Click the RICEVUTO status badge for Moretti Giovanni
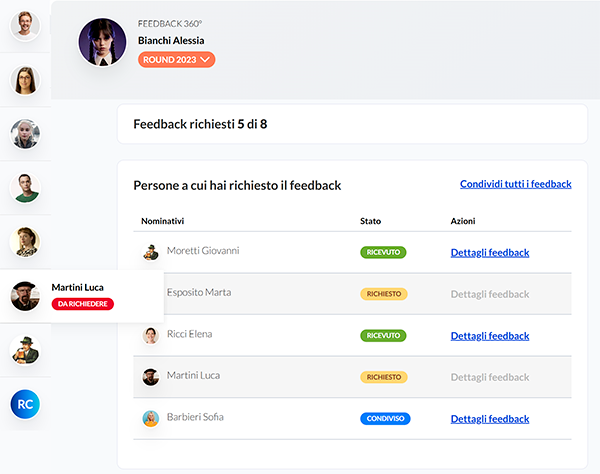Image resolution: width=600 pixels, height=474 pixels. pyautogui.click(x=382, y=253)
